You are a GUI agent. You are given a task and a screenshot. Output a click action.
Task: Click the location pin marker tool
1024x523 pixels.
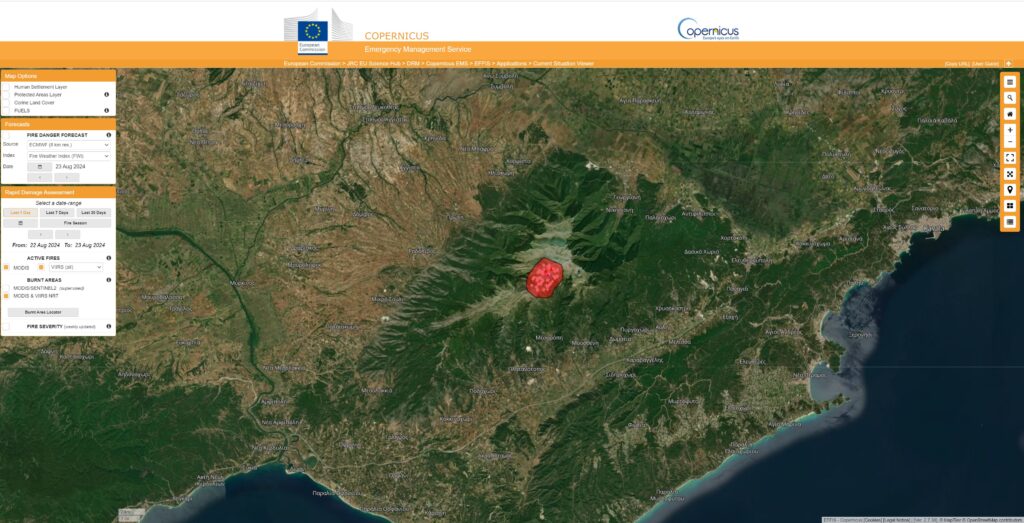coord(1009,189)
